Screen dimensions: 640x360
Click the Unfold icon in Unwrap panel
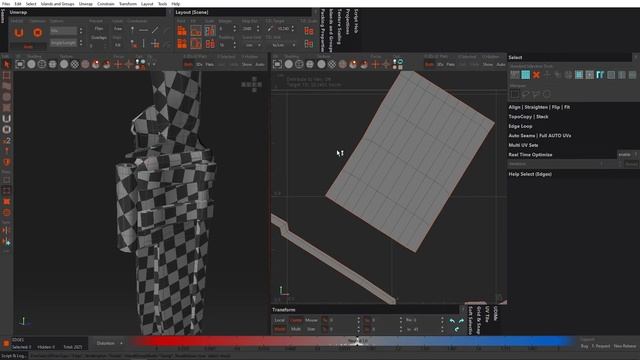click(19, 33)
